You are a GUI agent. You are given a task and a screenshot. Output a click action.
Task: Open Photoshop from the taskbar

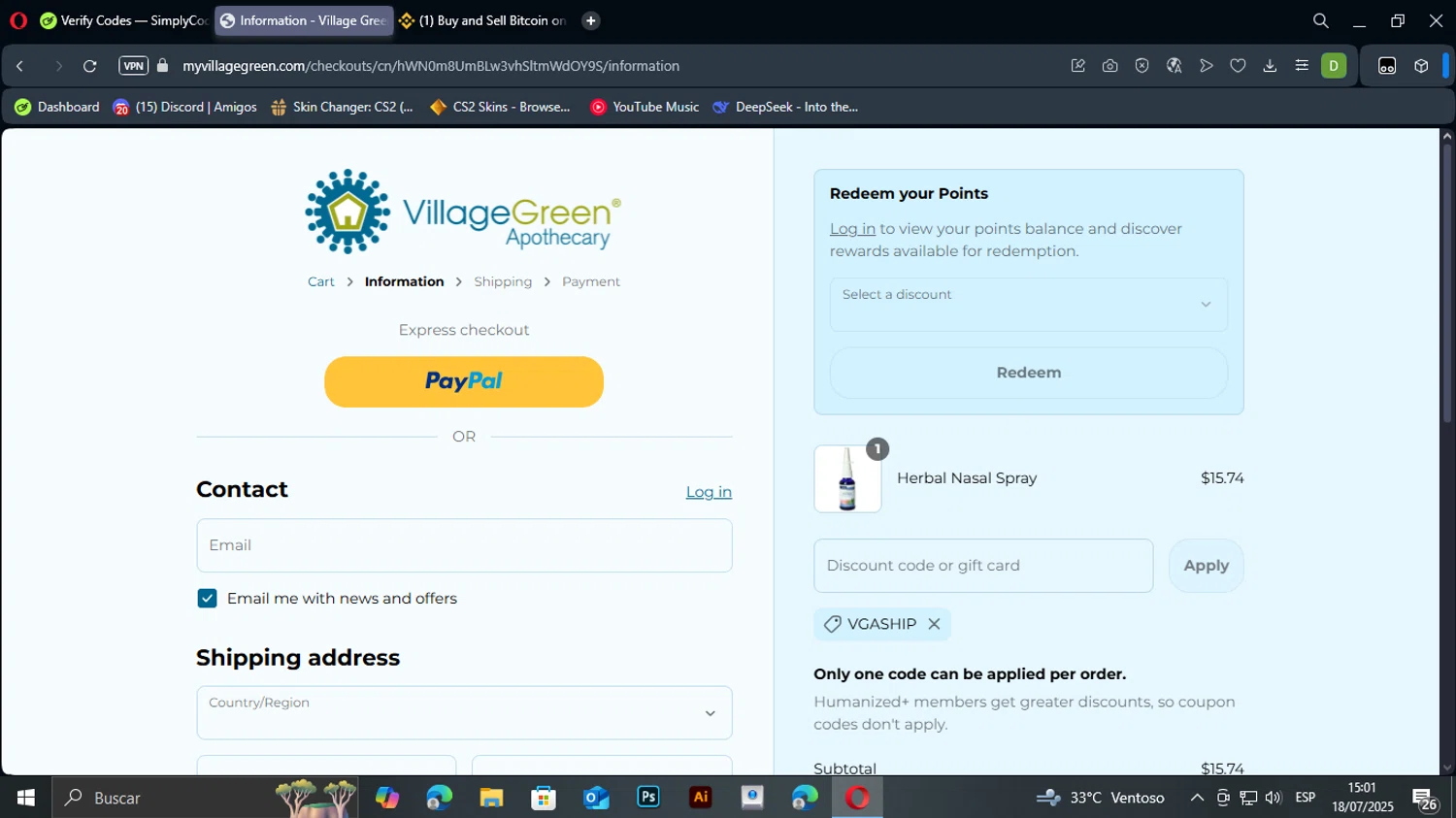click(648, 798)
